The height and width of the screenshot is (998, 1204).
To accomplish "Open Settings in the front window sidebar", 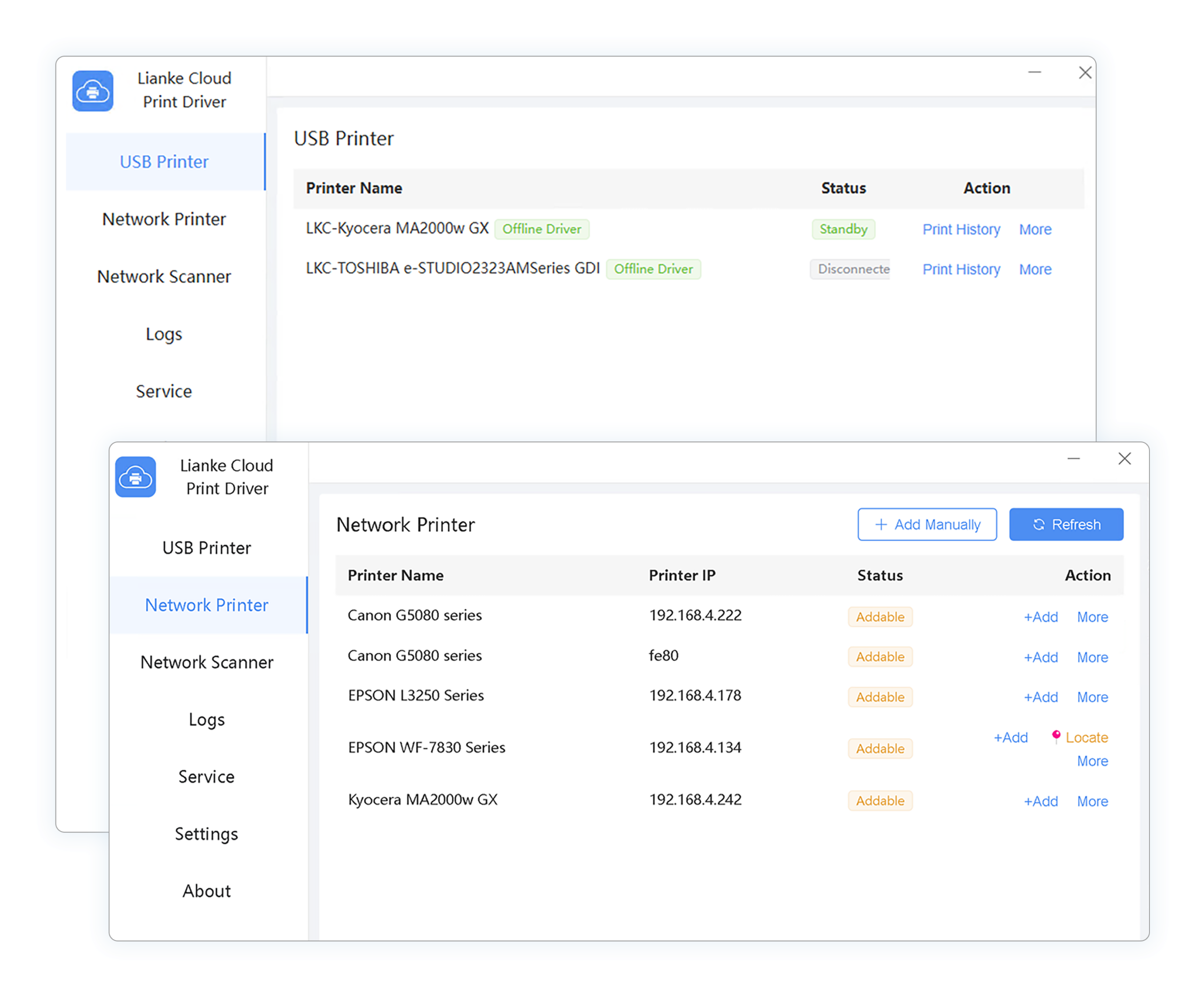I will click(207, 834).
